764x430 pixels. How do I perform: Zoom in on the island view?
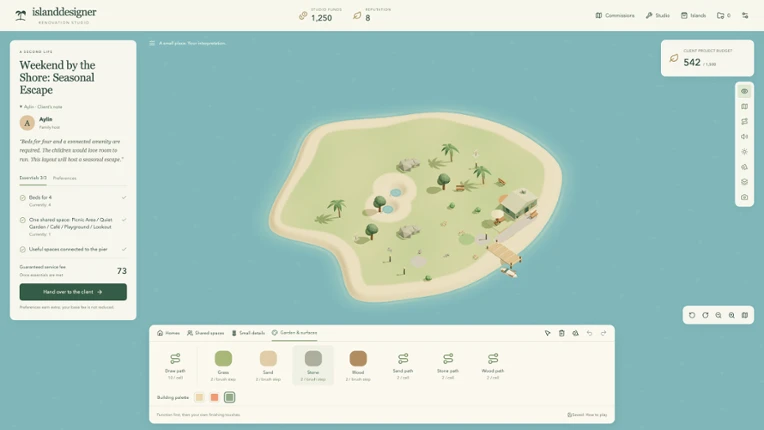click(731, 315)
